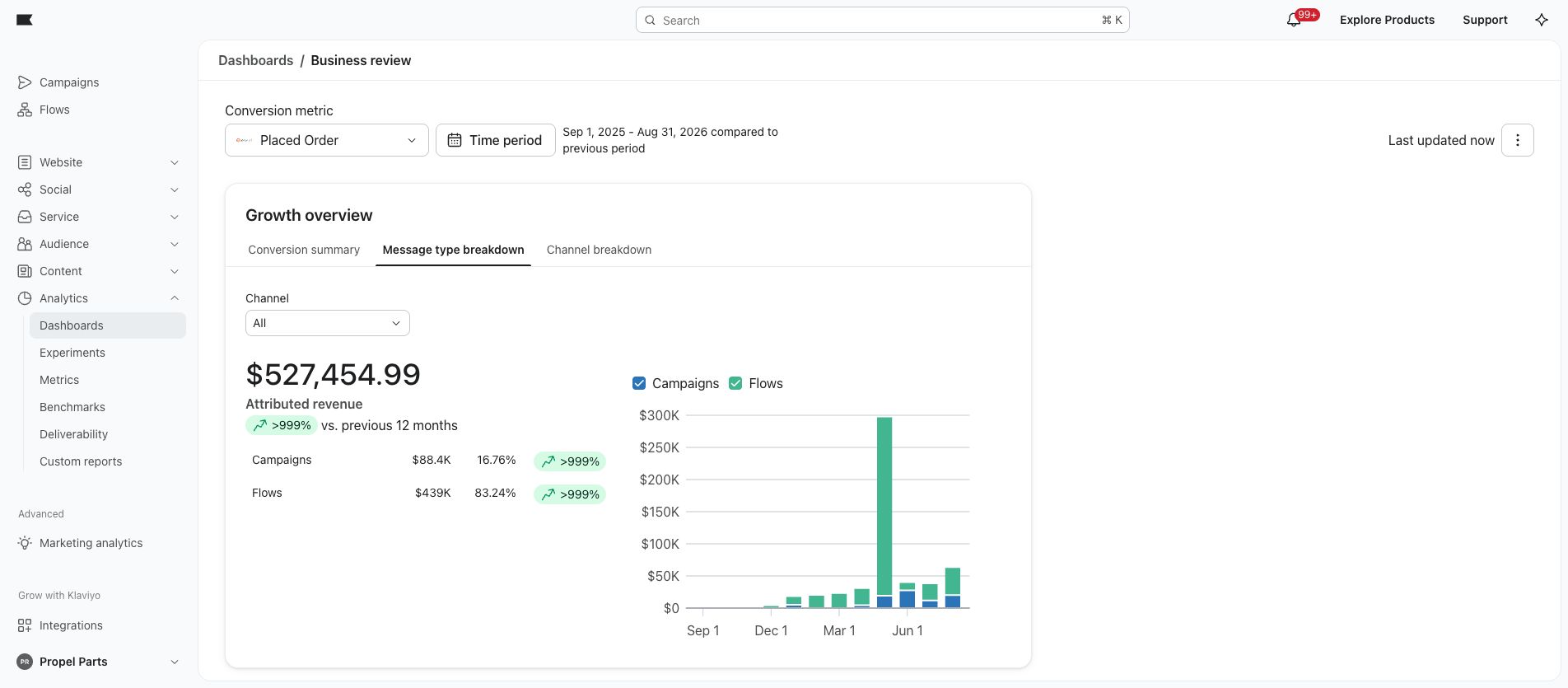1568x688 pixels.
Task: Expand the Audience section chevron
Action: (175, 244)
